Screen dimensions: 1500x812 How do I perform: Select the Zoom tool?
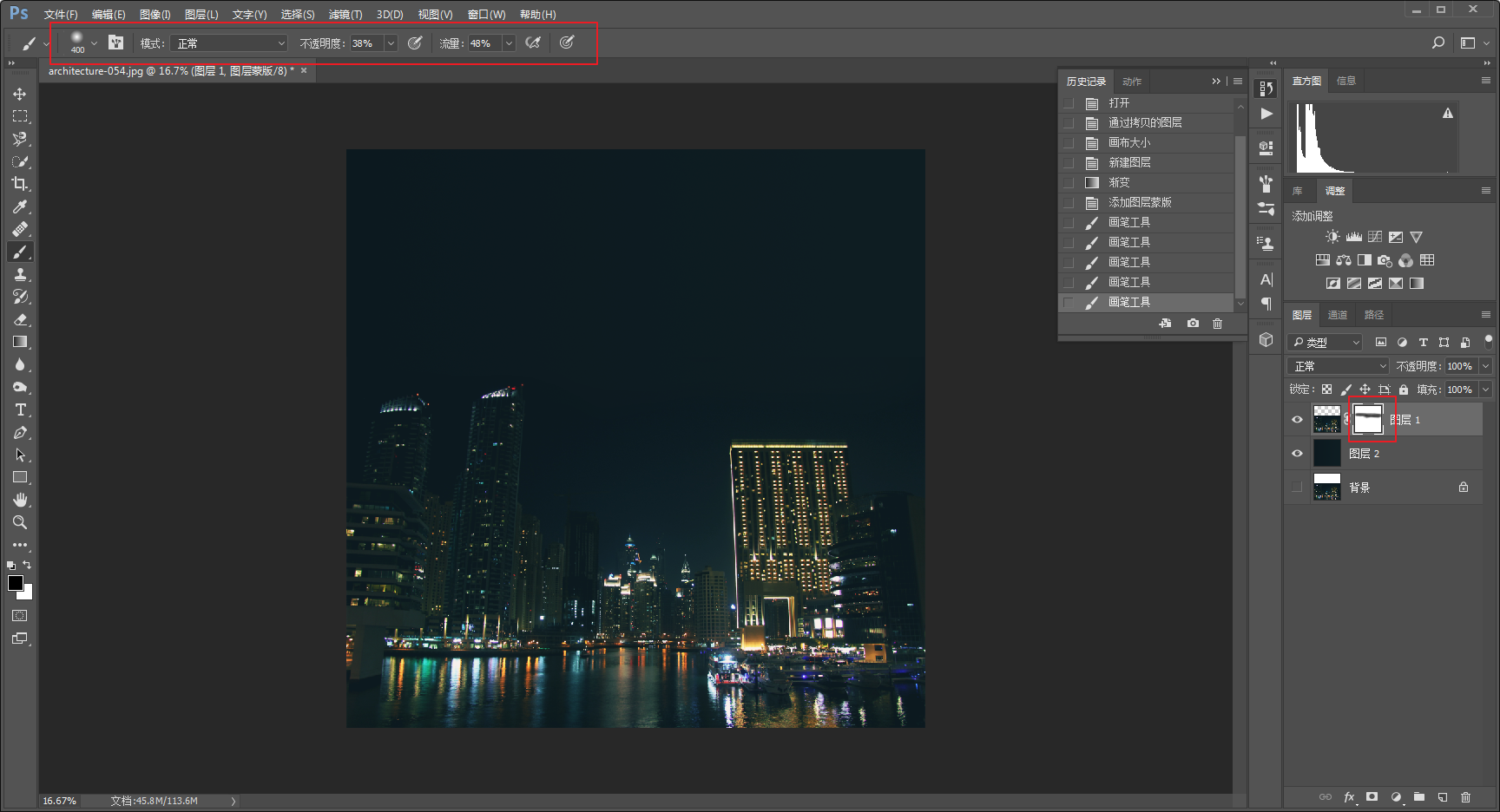point(20,522)
